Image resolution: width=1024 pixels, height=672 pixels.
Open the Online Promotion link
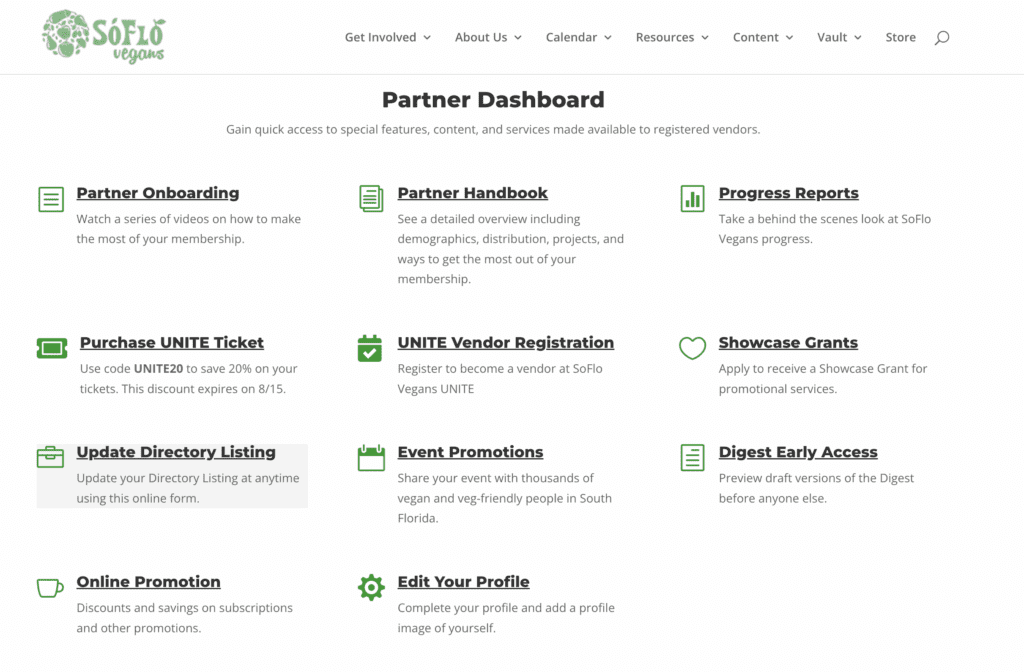click(149, 582)
